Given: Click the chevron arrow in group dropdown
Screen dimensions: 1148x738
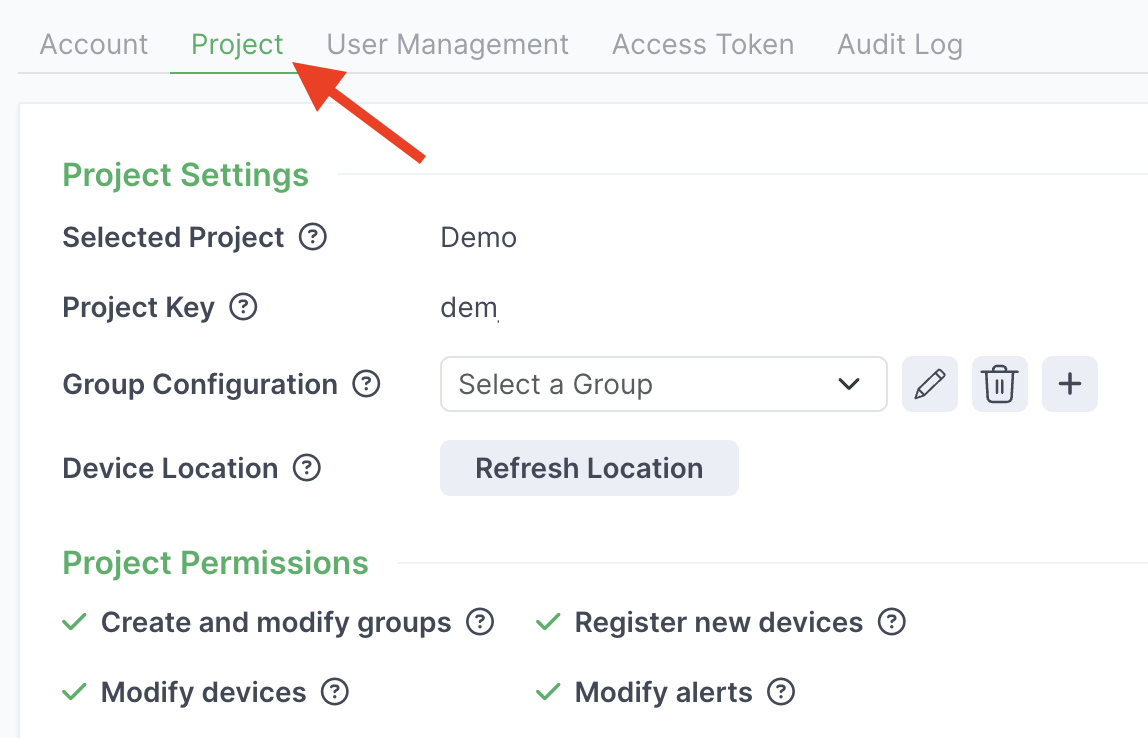Looking at the screenshot, I should point(849,384).
